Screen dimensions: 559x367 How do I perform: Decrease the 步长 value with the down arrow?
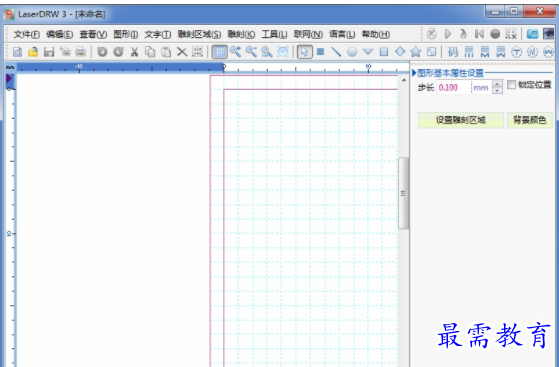point(497,91)
